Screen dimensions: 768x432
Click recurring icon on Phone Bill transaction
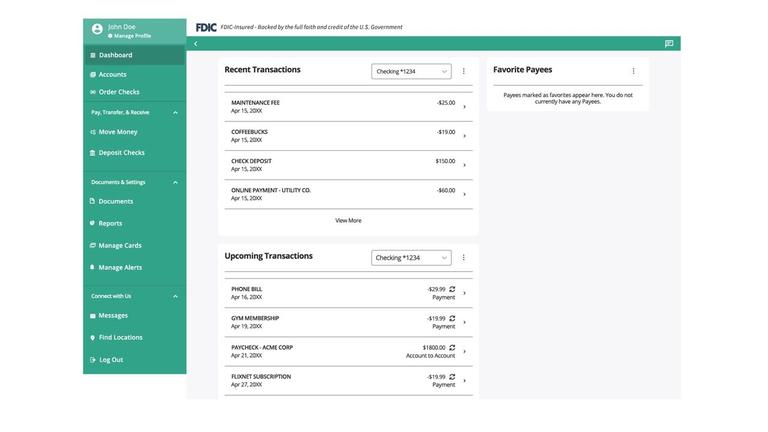coord(452,289)
